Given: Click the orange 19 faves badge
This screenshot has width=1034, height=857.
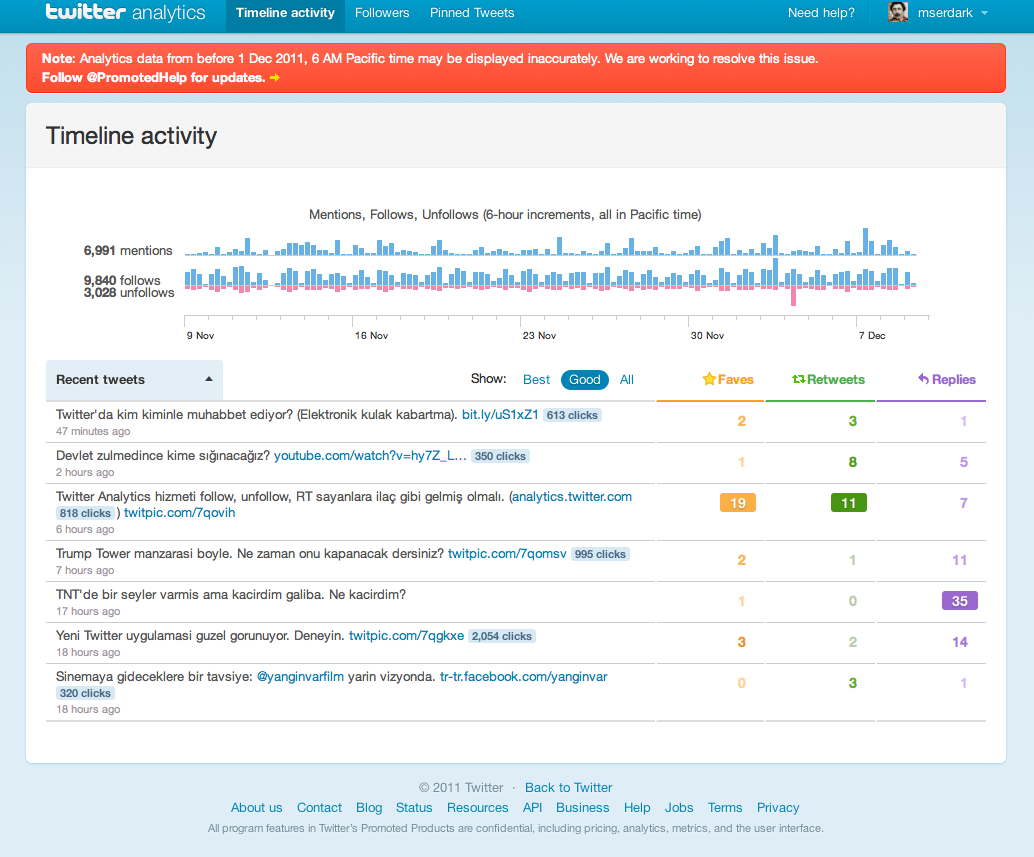Looking at the screenshot, I should 738,503.
